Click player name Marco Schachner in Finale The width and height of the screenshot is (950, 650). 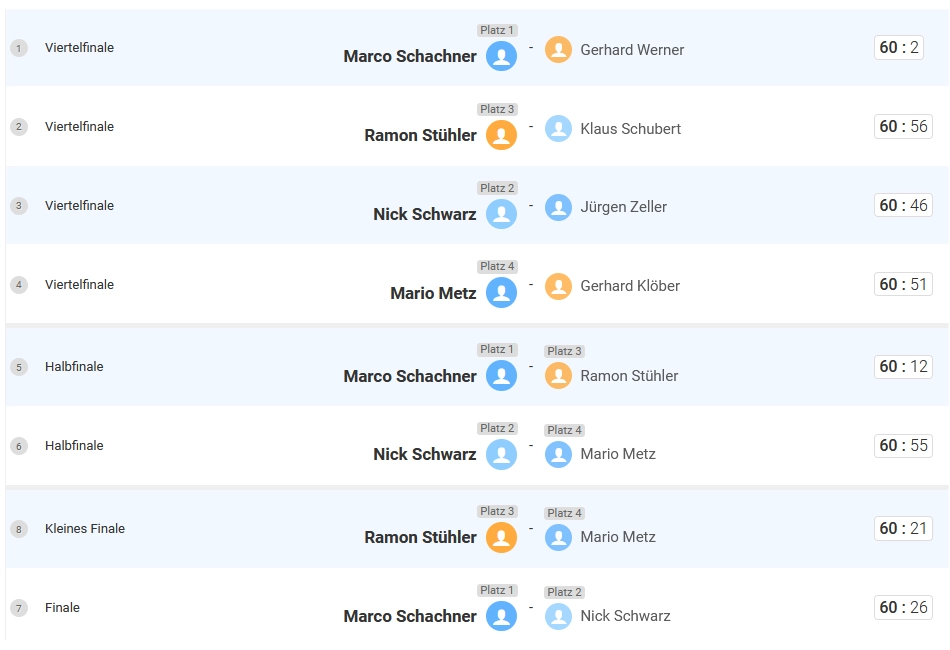tap(410, 617)
